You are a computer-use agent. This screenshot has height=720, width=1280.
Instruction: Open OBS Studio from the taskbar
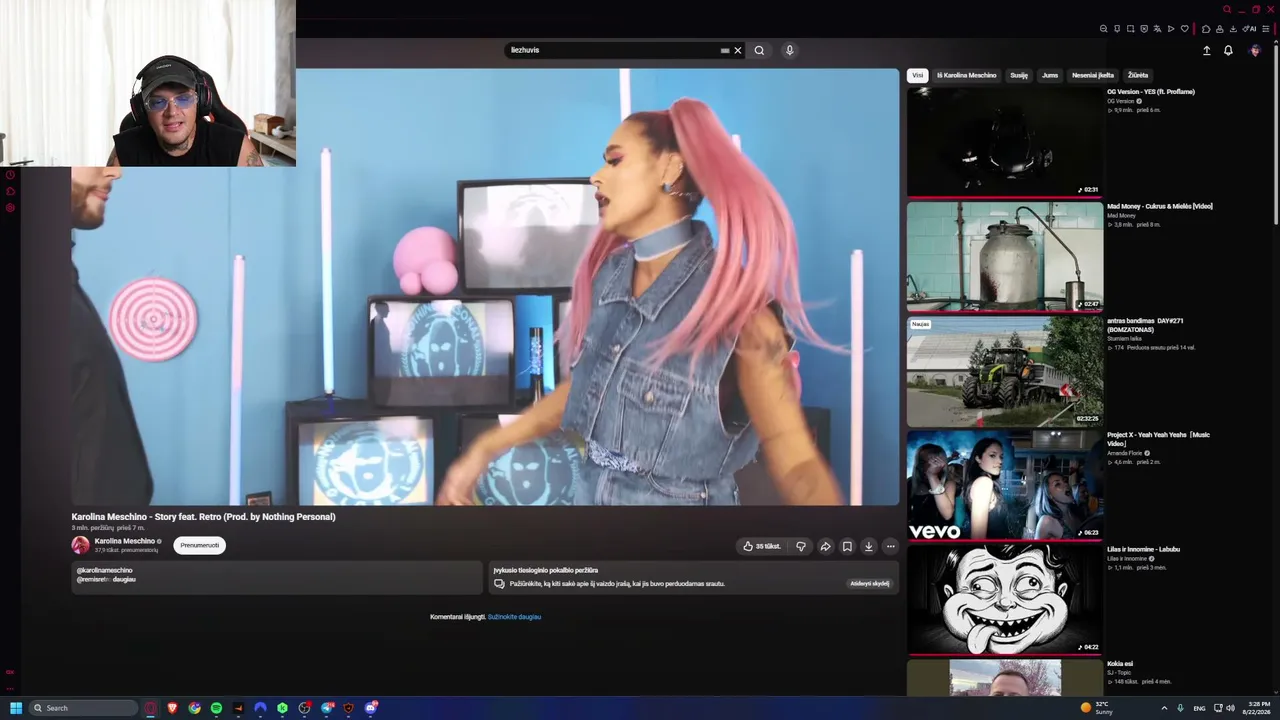tap(304, 708)
